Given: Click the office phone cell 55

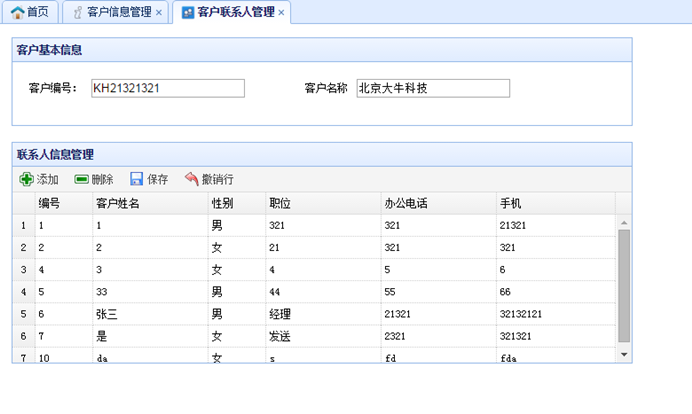Looking at the screenshot, I should 439,292.
